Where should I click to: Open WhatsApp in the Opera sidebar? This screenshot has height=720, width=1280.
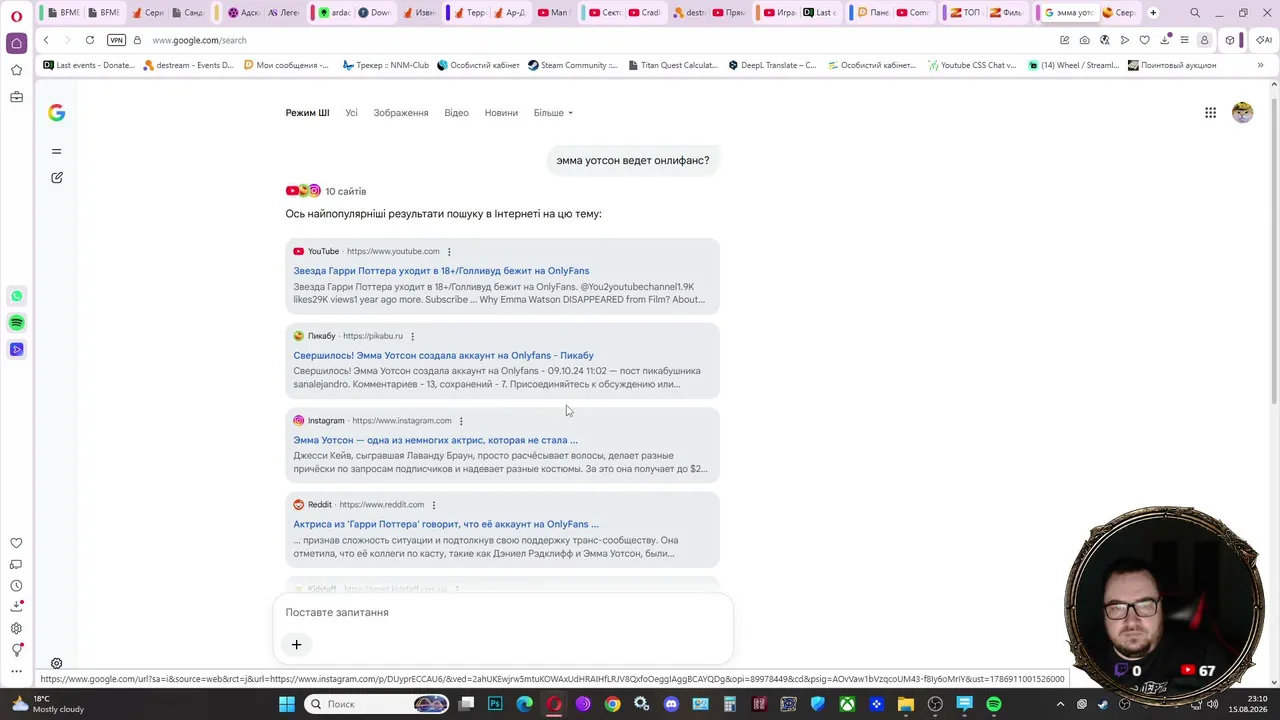click(x=16, y=296)
